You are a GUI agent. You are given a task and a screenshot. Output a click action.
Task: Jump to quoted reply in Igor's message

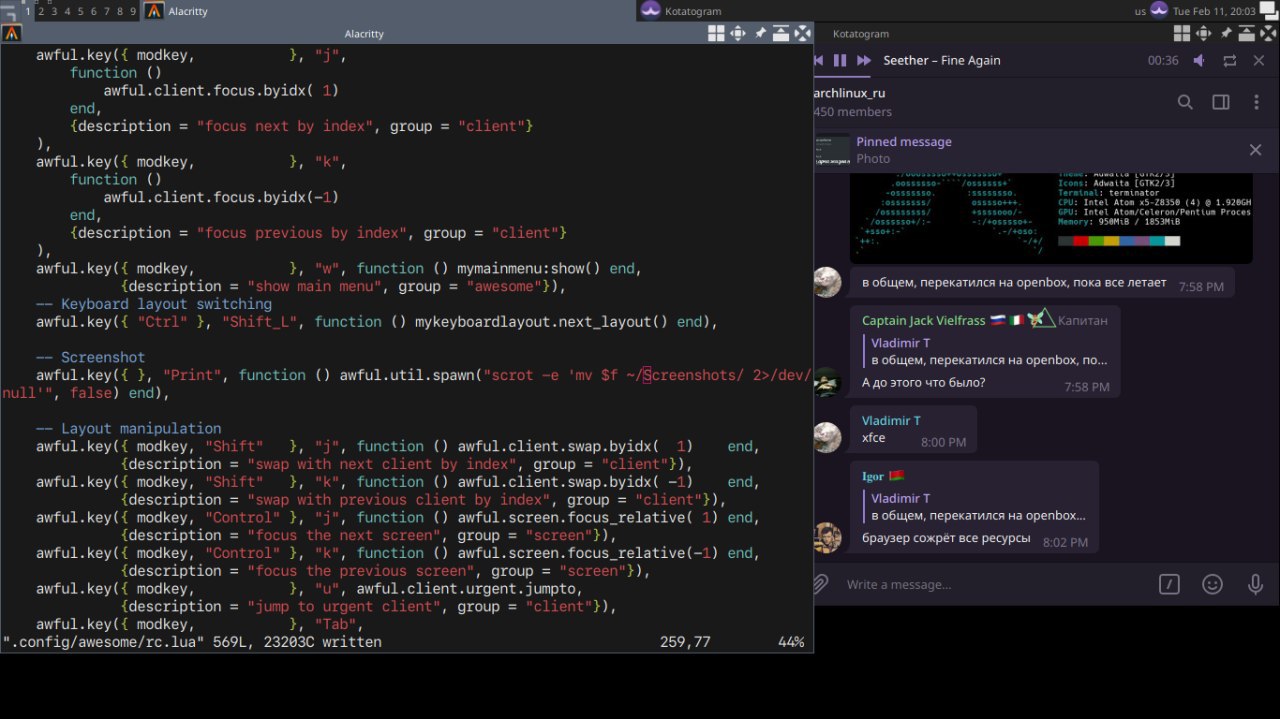pyautogui.click(x=977, y=506)
